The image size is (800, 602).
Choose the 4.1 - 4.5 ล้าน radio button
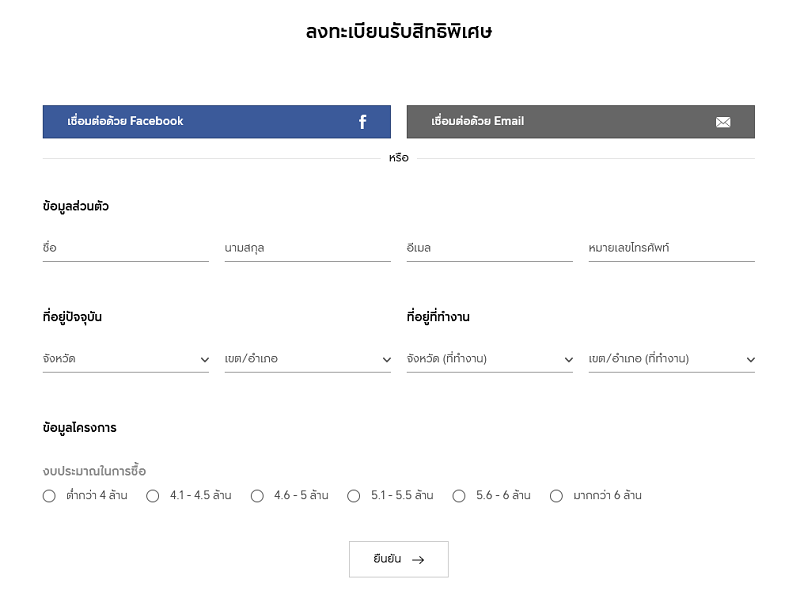coord(153,496)
